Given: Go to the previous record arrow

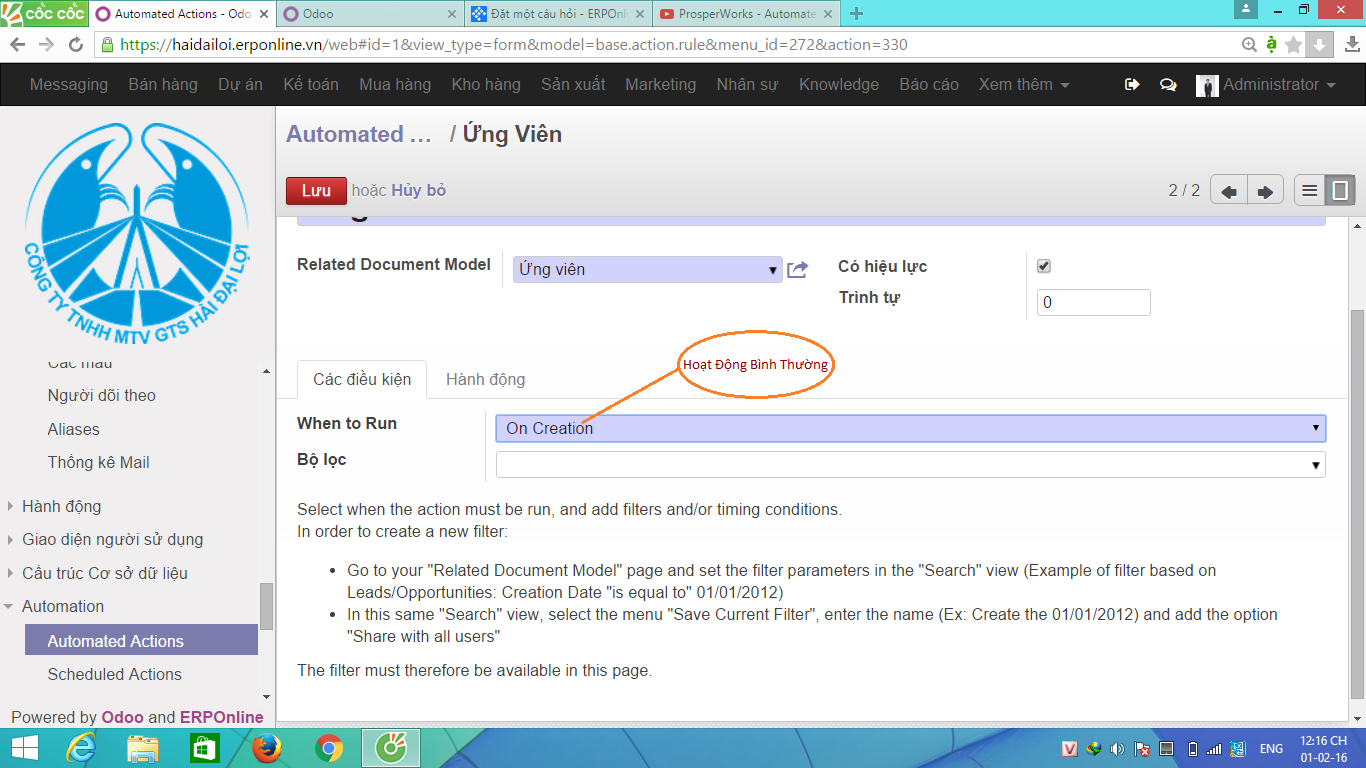Looking at the screenshot, I should click(x=1228, y=191).
